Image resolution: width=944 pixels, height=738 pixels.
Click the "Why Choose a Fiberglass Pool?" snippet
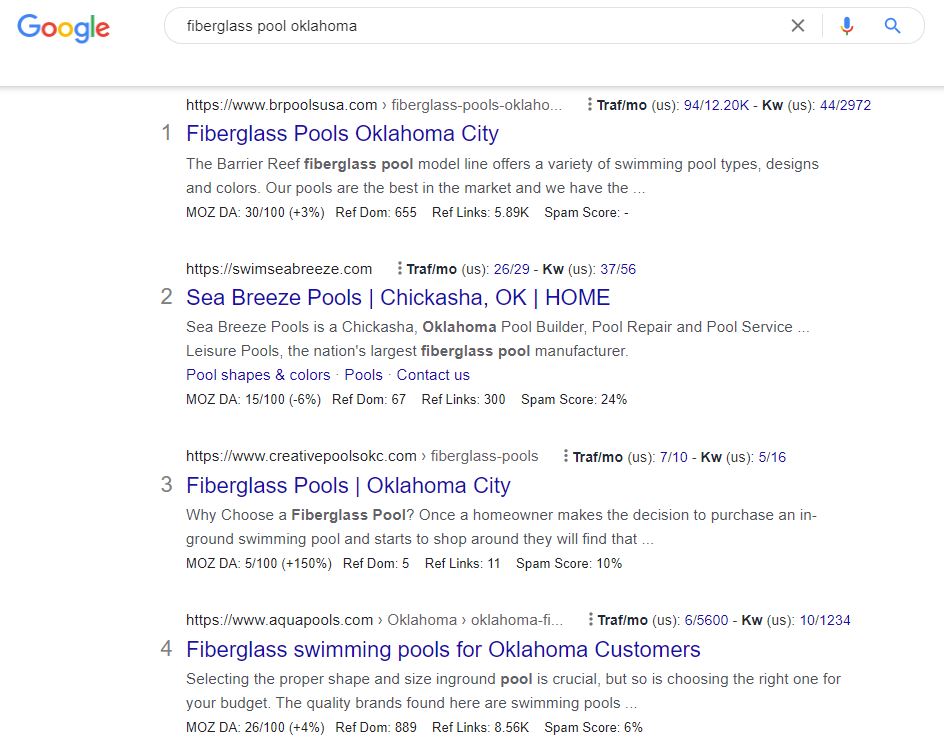click(x=501, y=527)
